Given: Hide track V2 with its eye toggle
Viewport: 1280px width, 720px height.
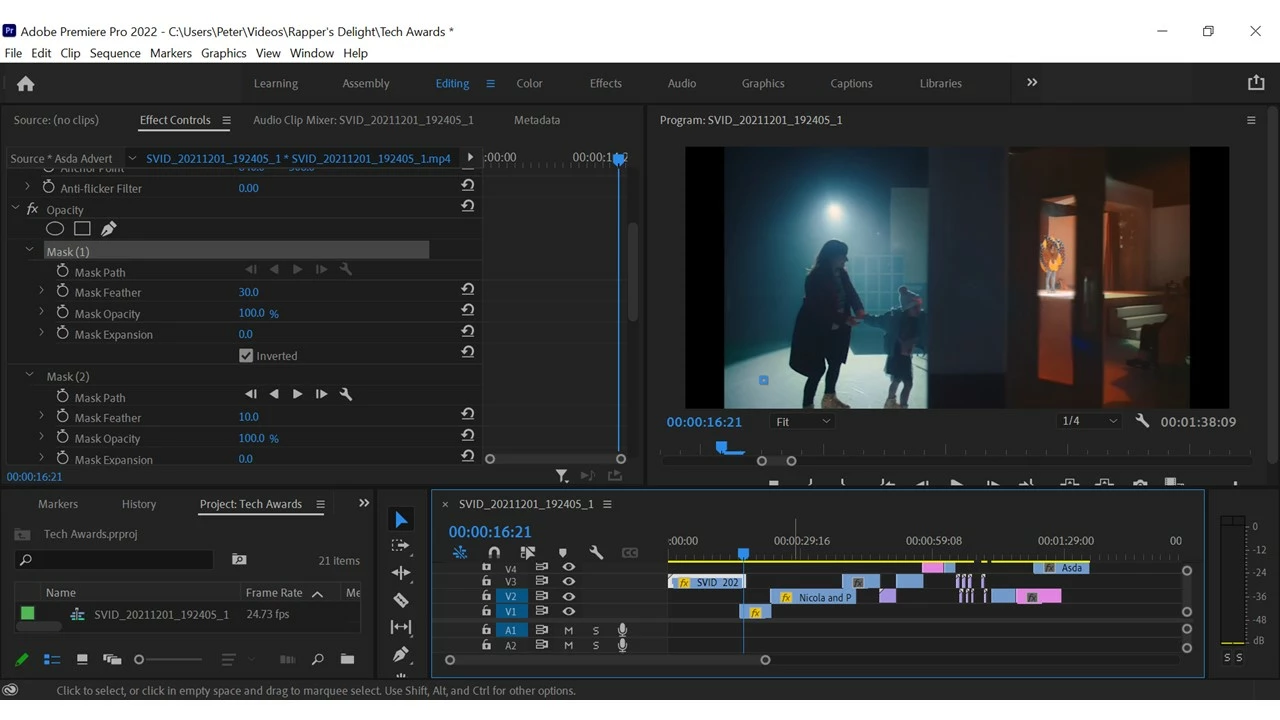Looking at the screenshot, I should click(568, 597).
